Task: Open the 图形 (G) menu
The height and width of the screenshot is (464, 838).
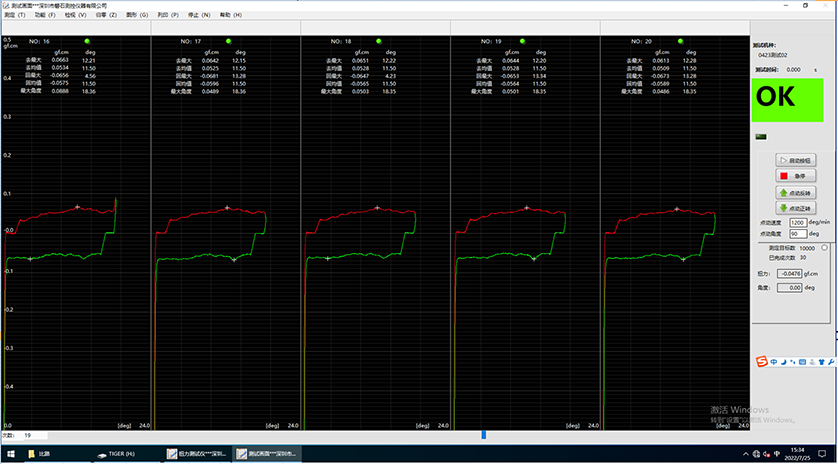Action: click(x=137, y=16)
